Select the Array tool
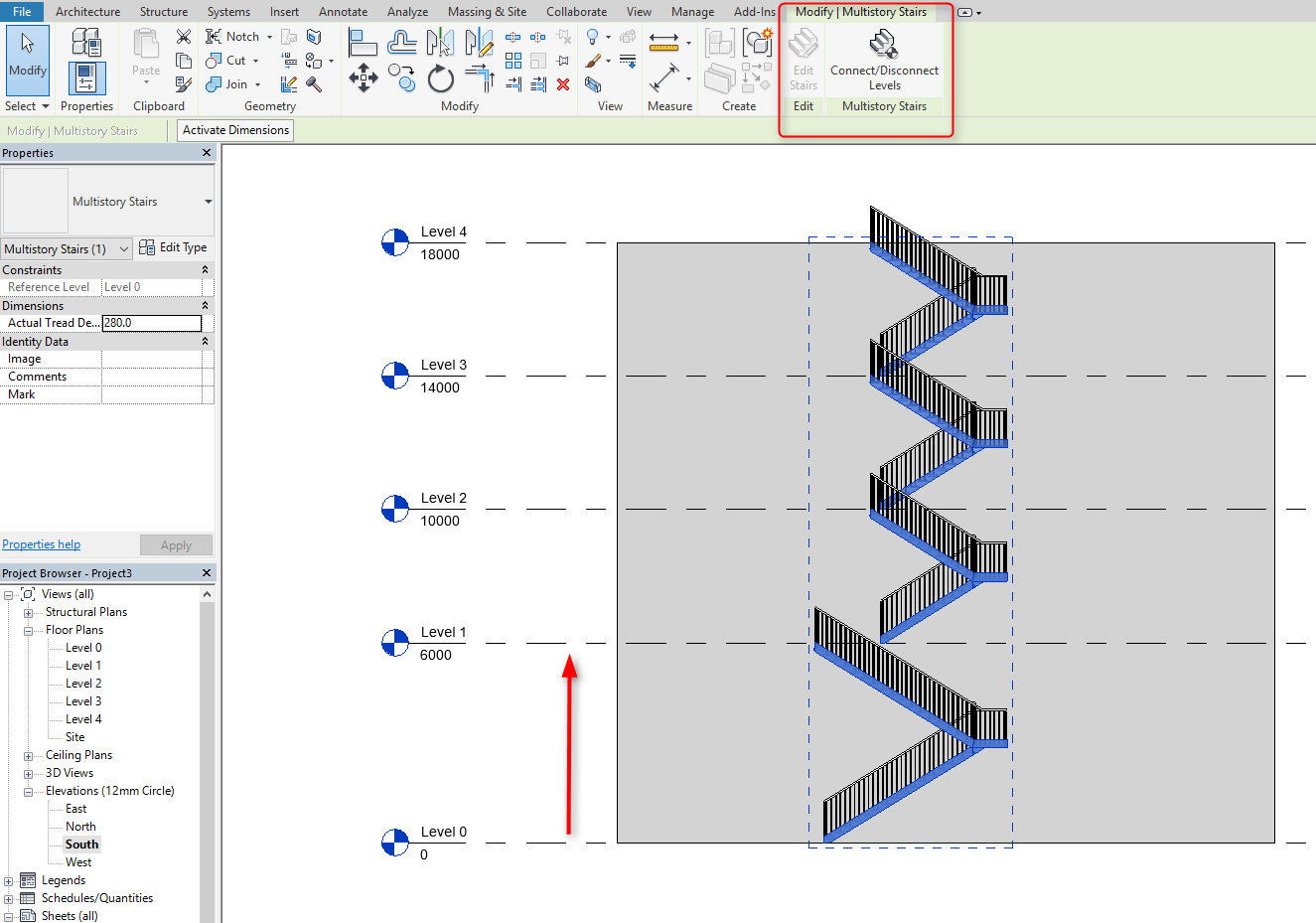 tap(512, 61)
